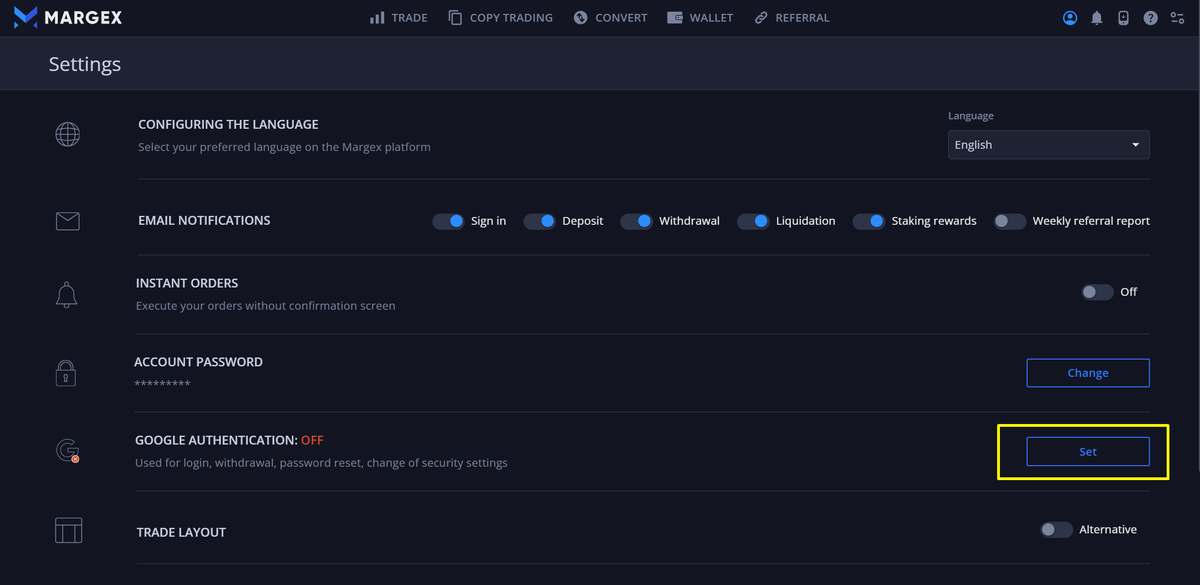Open the settings sliders icon in header

pyautogui.click(x=1177, y=18)
